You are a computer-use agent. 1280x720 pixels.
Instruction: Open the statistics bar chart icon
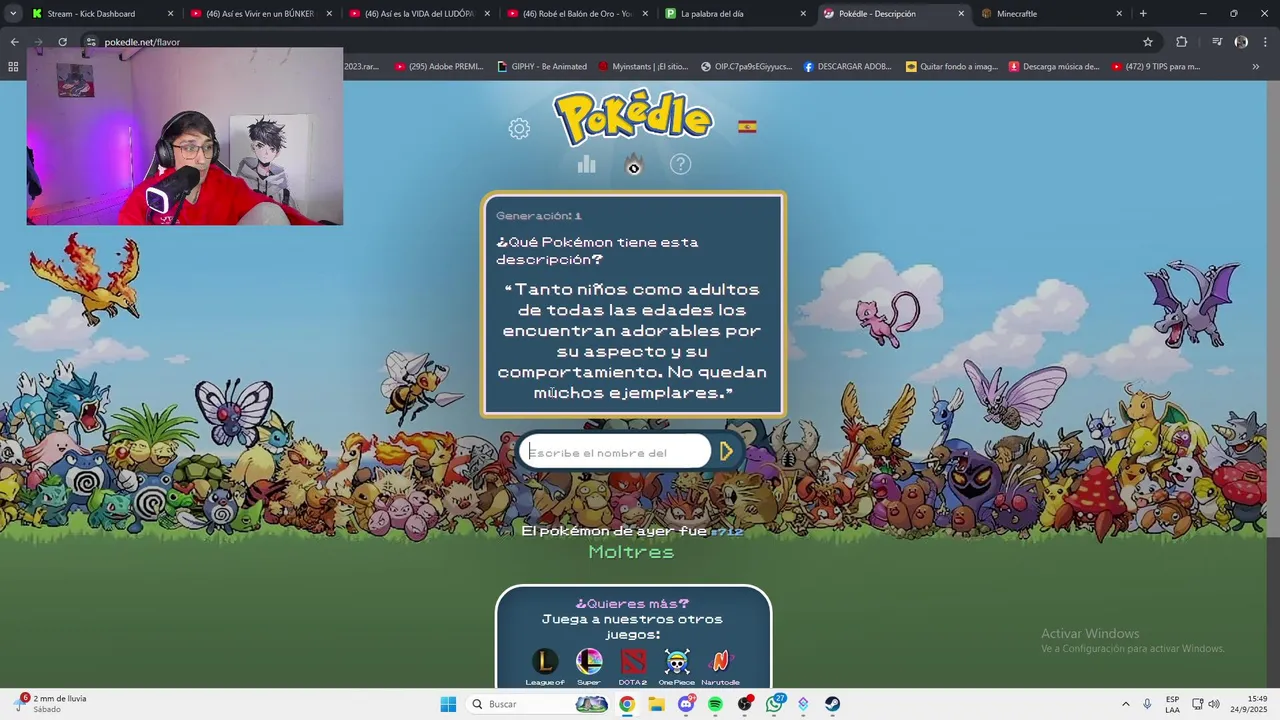coord(587,164)
